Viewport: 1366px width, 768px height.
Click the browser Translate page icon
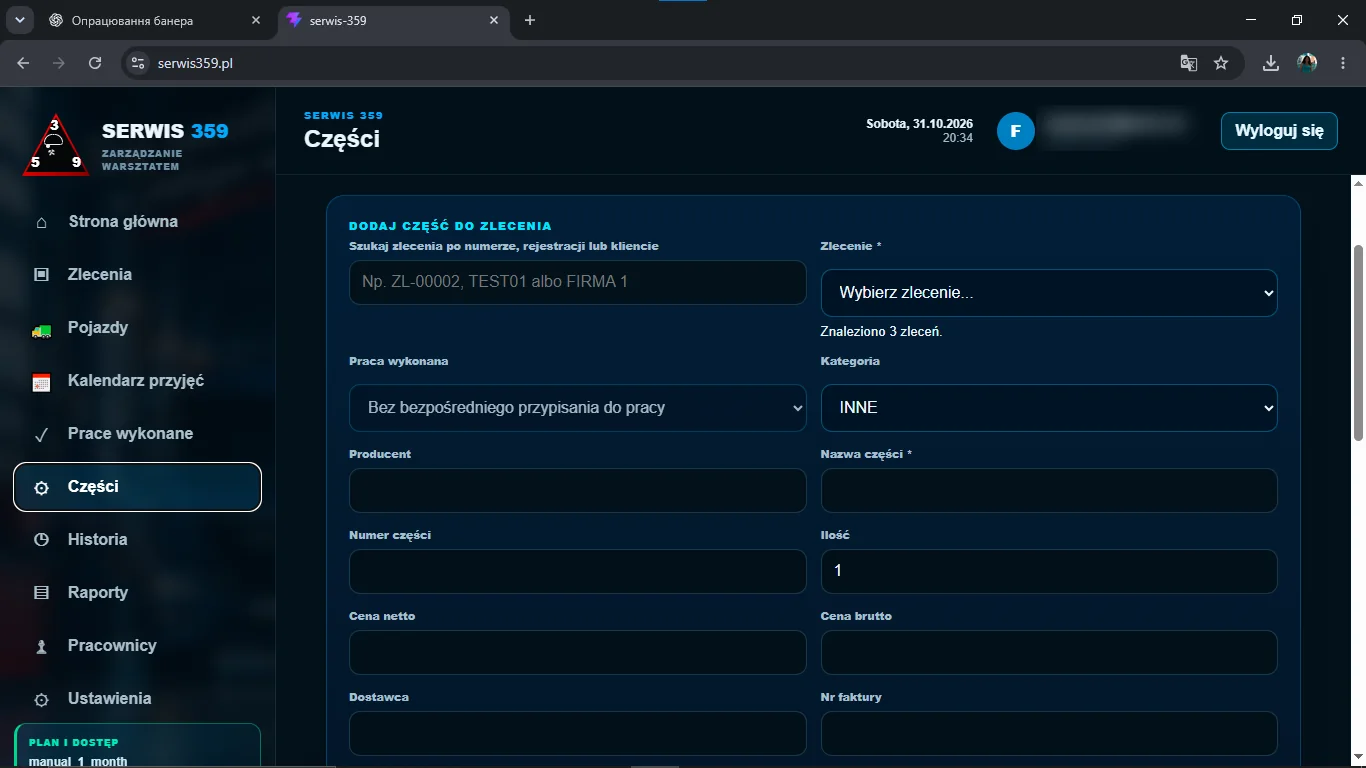pyautogui.click(x=1188, y=63)
